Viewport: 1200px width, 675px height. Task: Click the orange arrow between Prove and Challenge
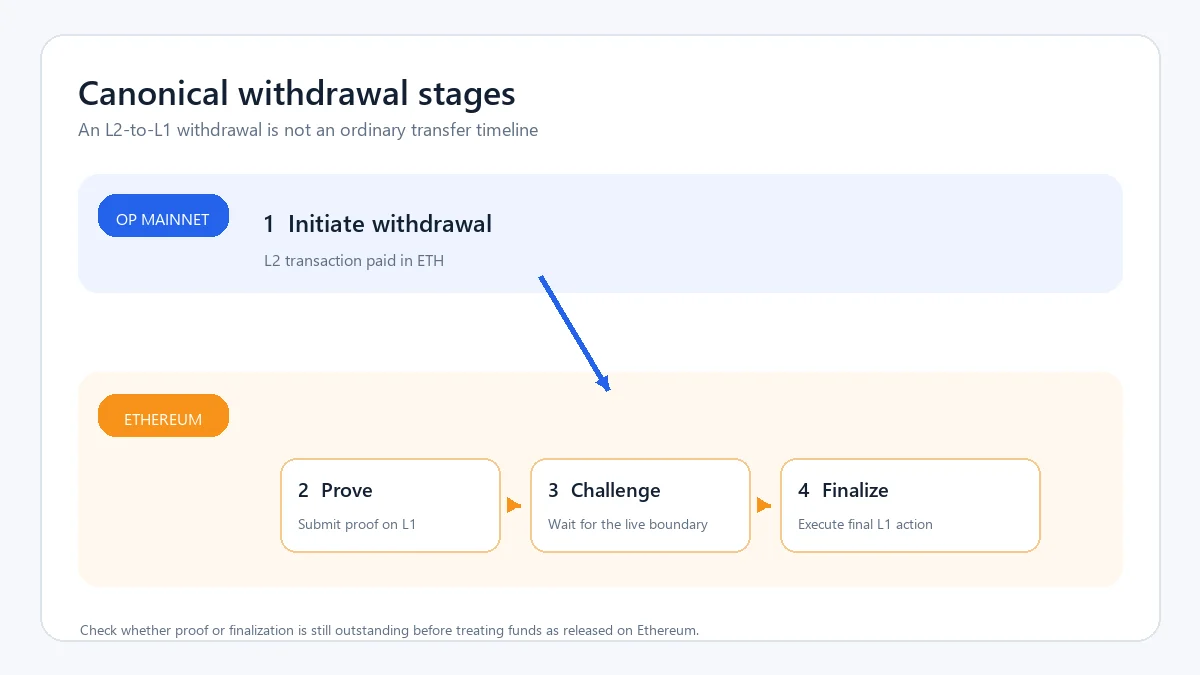(x=514, y=505)
